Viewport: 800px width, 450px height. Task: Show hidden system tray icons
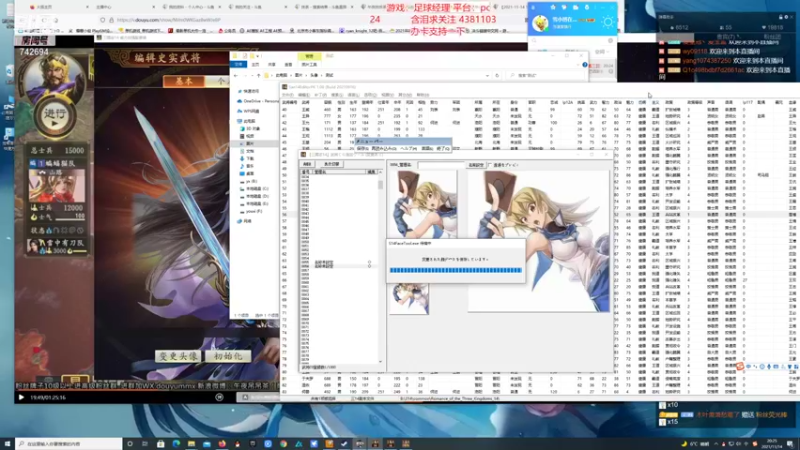[x=716, y=444]
